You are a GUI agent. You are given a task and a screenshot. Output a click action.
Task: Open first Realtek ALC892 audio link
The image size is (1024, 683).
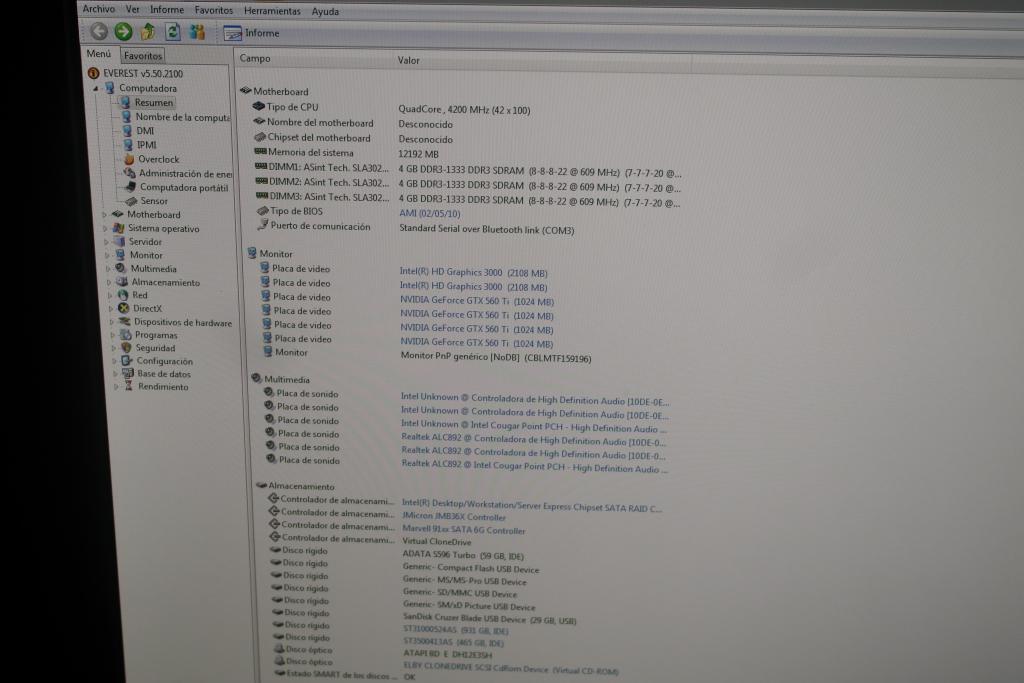pyautogui.click(x=534, y=439)
